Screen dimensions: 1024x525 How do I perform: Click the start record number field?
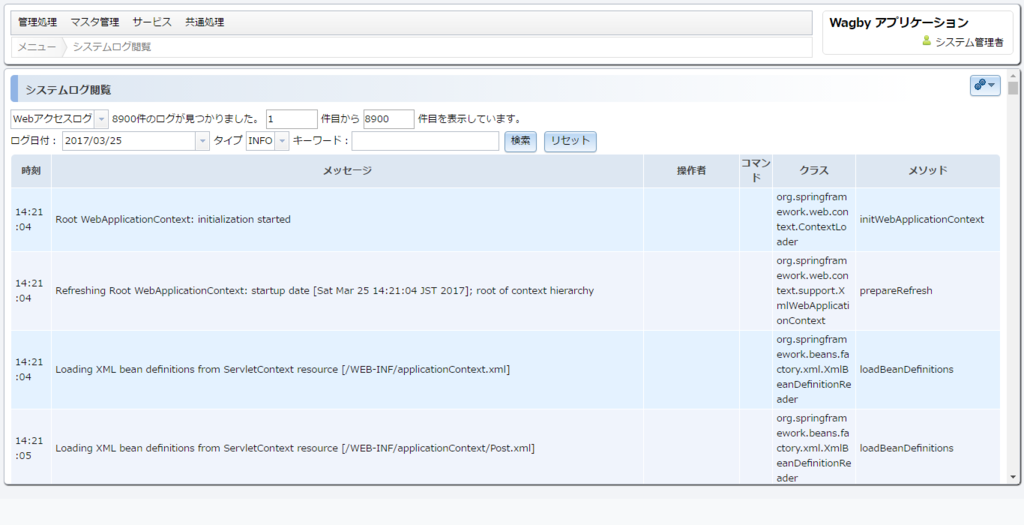point(291,119)
